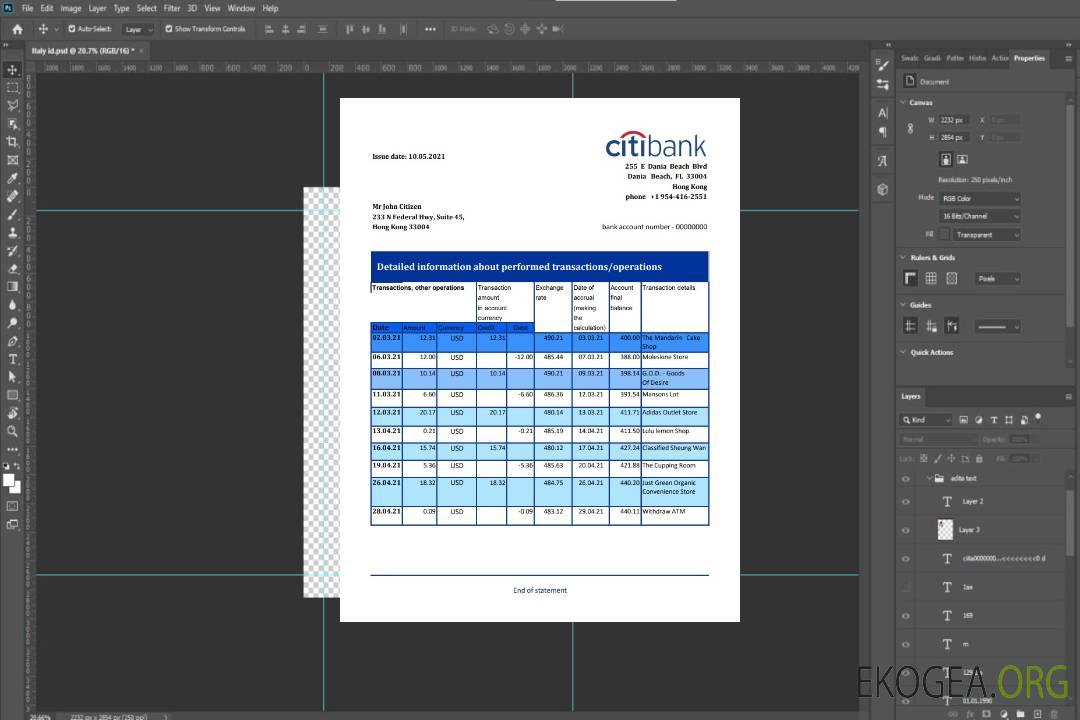Toggle visibility of the m text layer
Screen dimensions: 1080x720
(x=906, y=644)
